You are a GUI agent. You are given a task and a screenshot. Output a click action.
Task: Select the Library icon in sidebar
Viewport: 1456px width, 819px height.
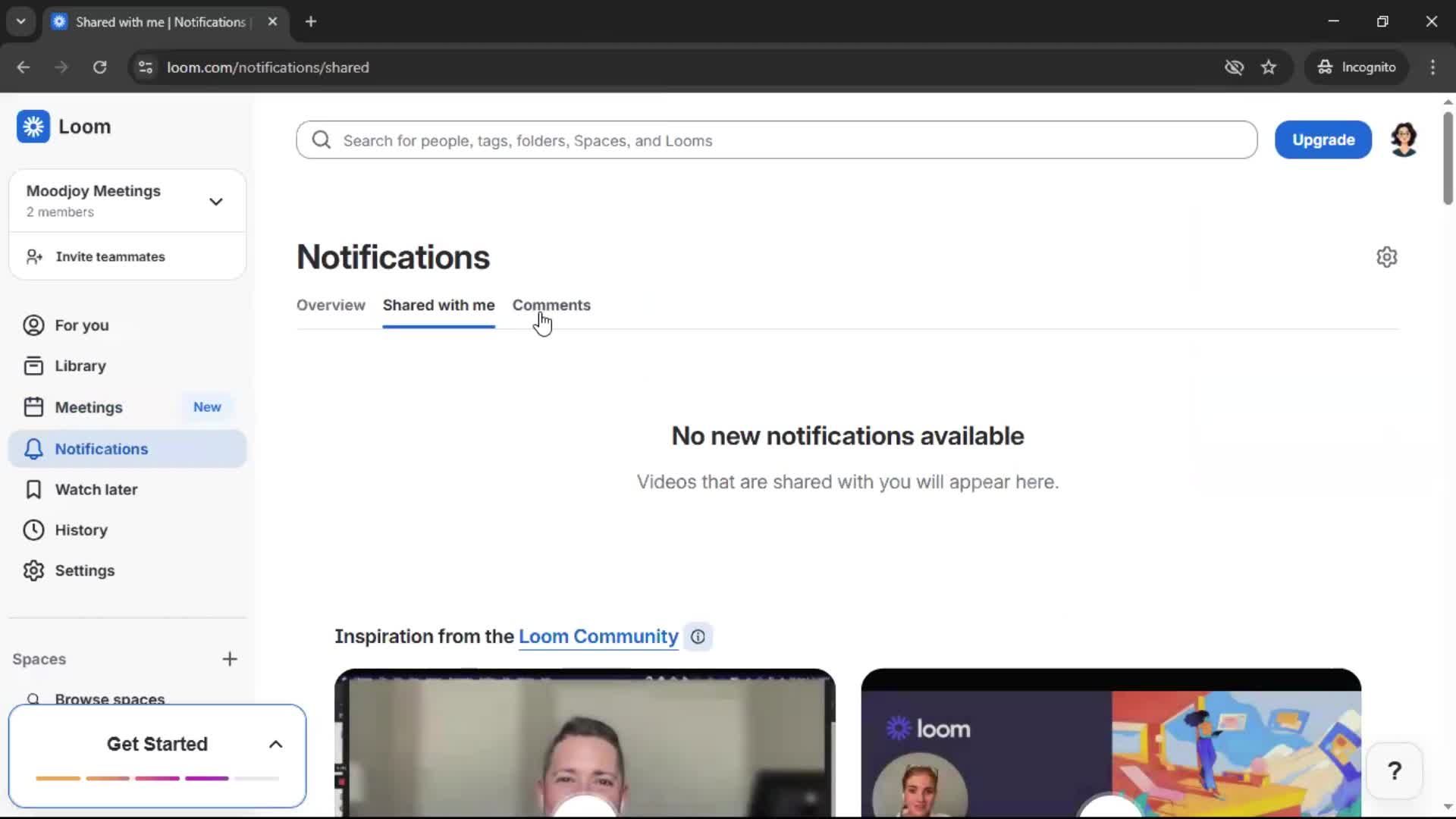[x=33, y=365]
